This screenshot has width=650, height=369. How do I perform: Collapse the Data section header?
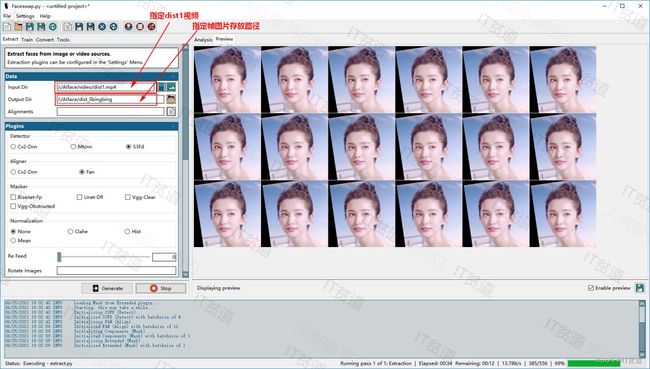point(92,76)
